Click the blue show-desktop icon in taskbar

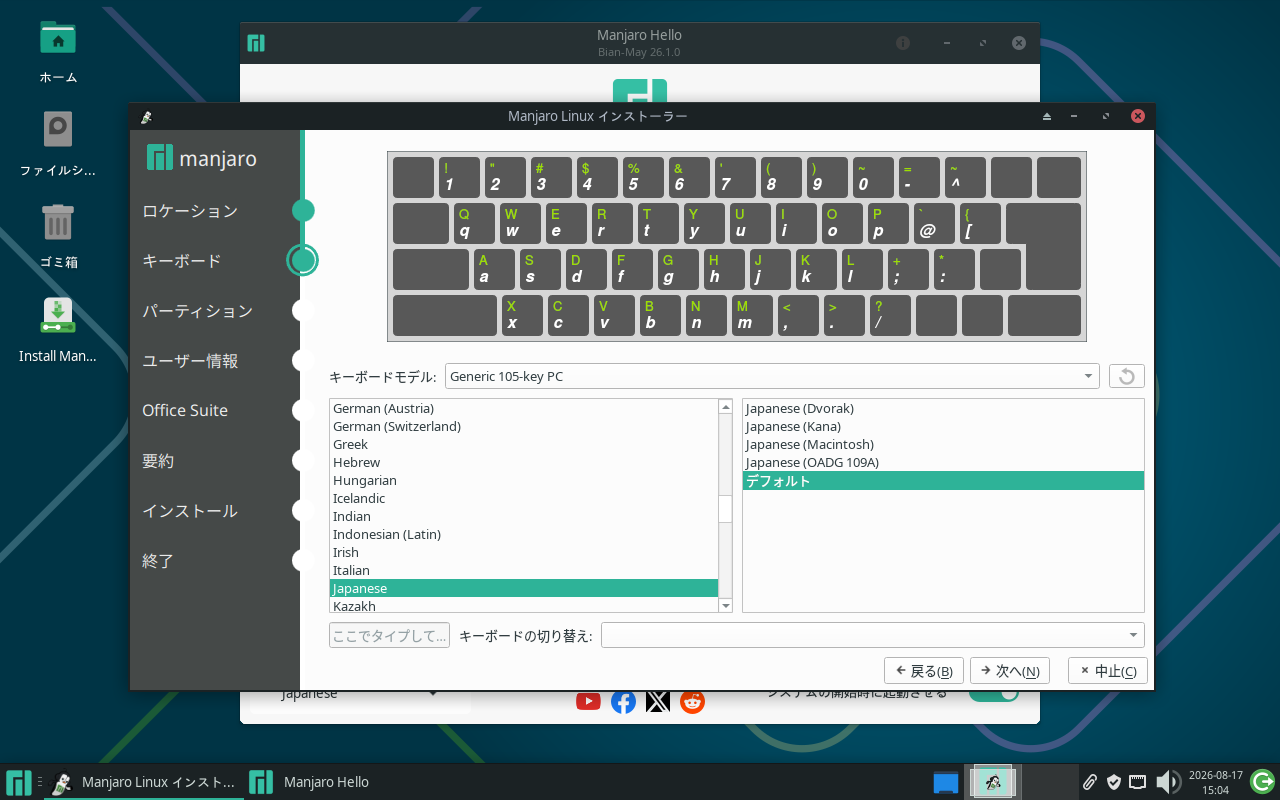pos(945,782)
